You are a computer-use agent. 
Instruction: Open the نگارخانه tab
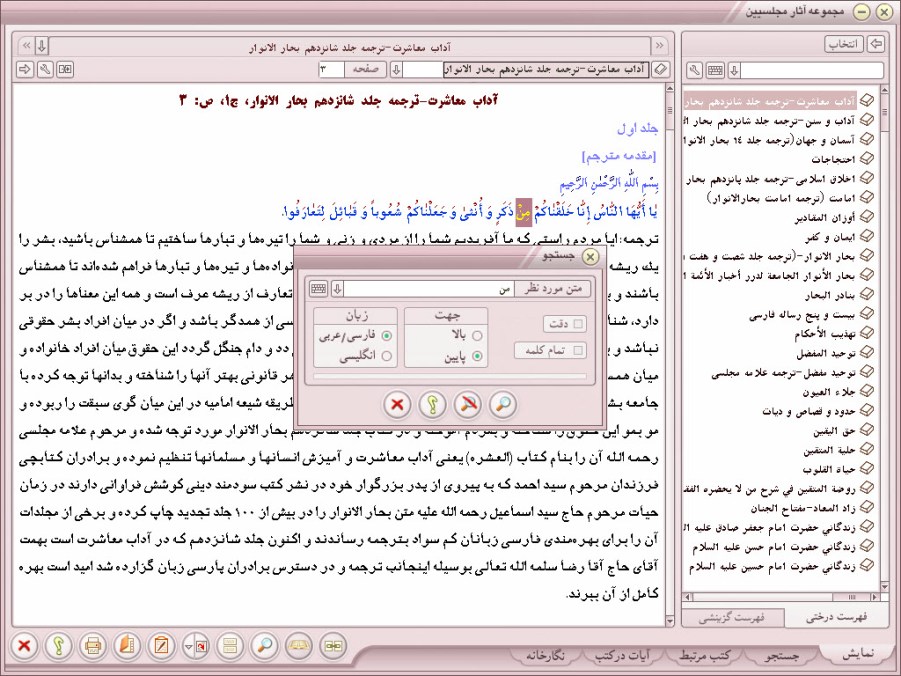click(x=545, y=655)
